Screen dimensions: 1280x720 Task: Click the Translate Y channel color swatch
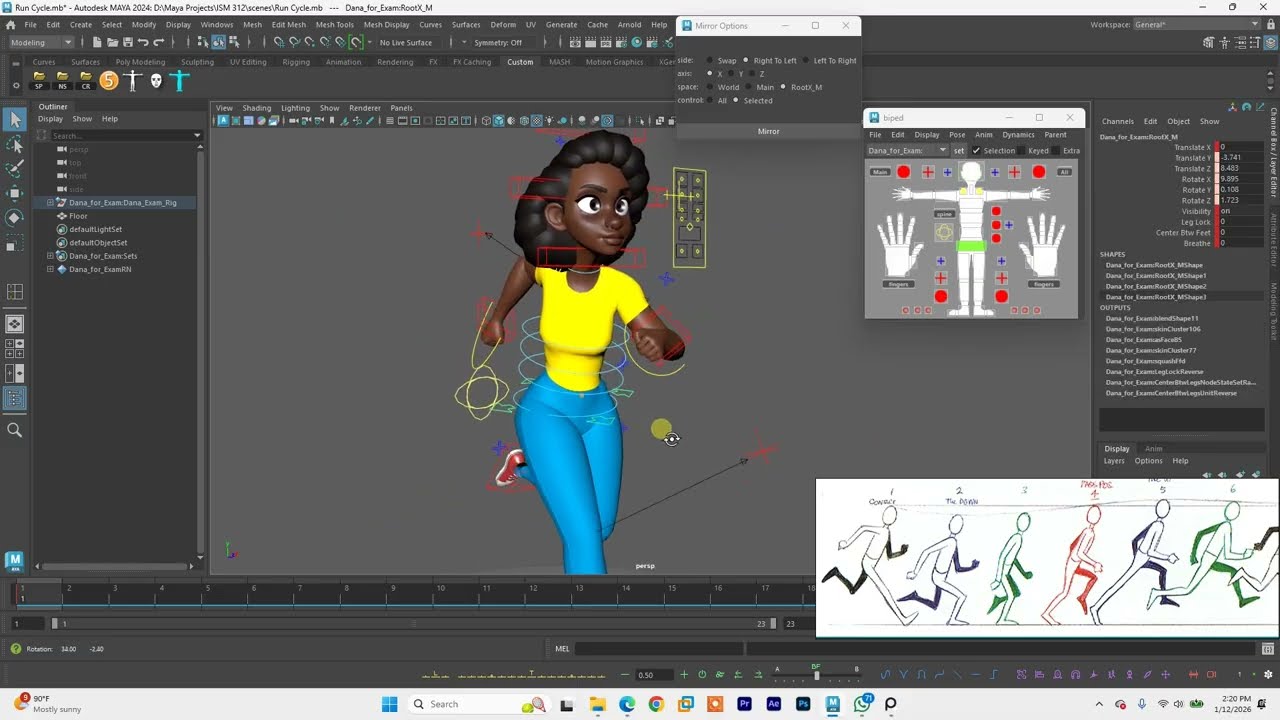[1215, 158]
